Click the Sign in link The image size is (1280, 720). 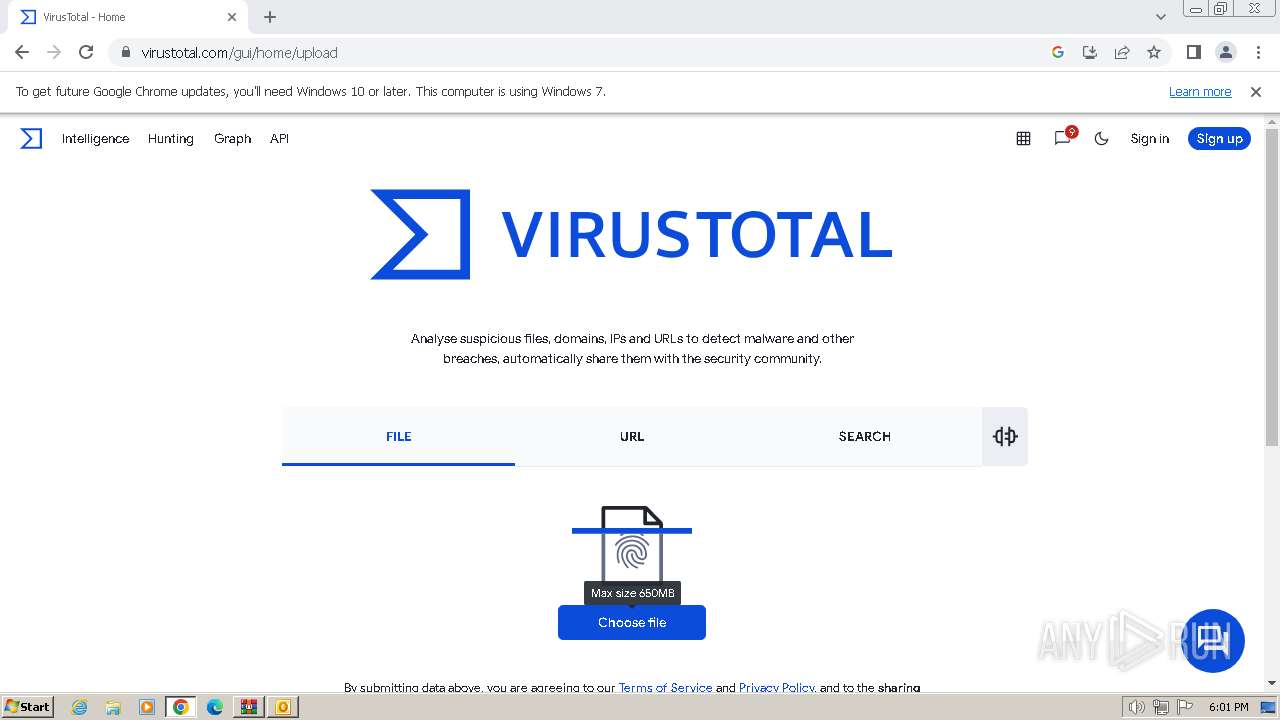point(1150,139)
